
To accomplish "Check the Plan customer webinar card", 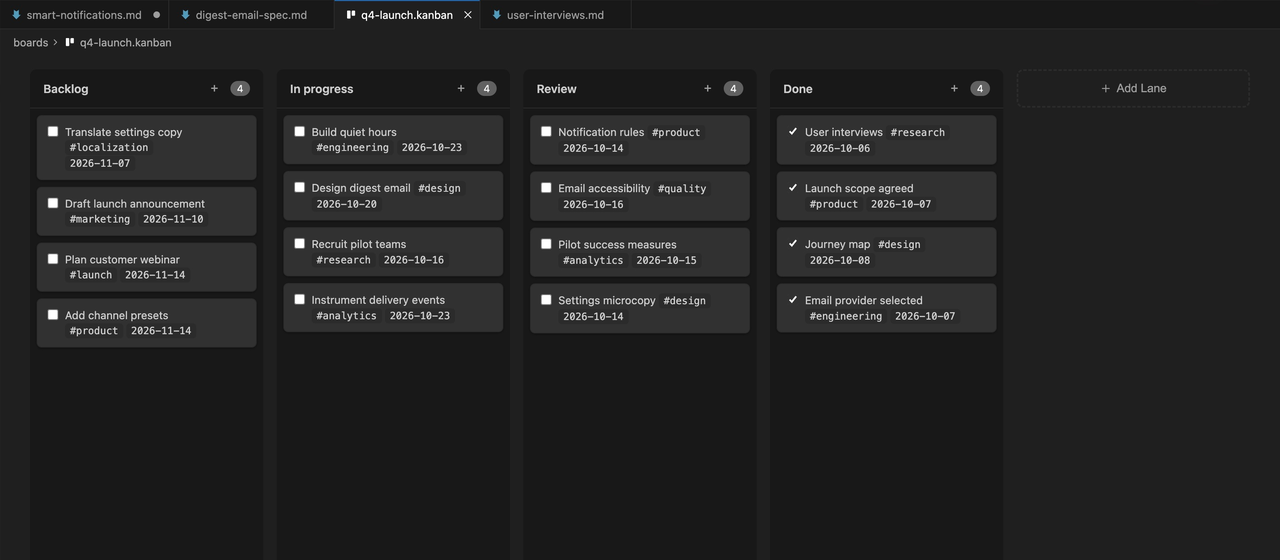I will pyautogui.click(x=53, y=259).
